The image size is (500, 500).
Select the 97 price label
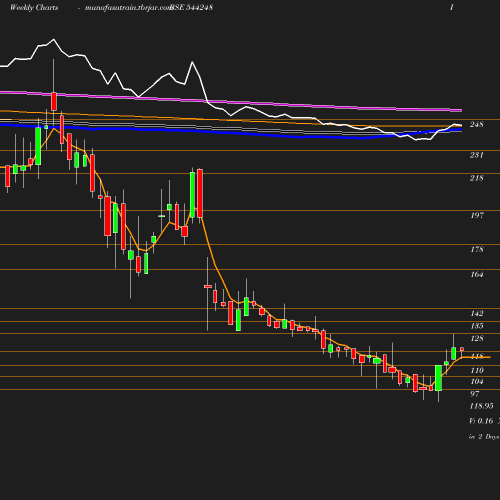pos(475,394)
